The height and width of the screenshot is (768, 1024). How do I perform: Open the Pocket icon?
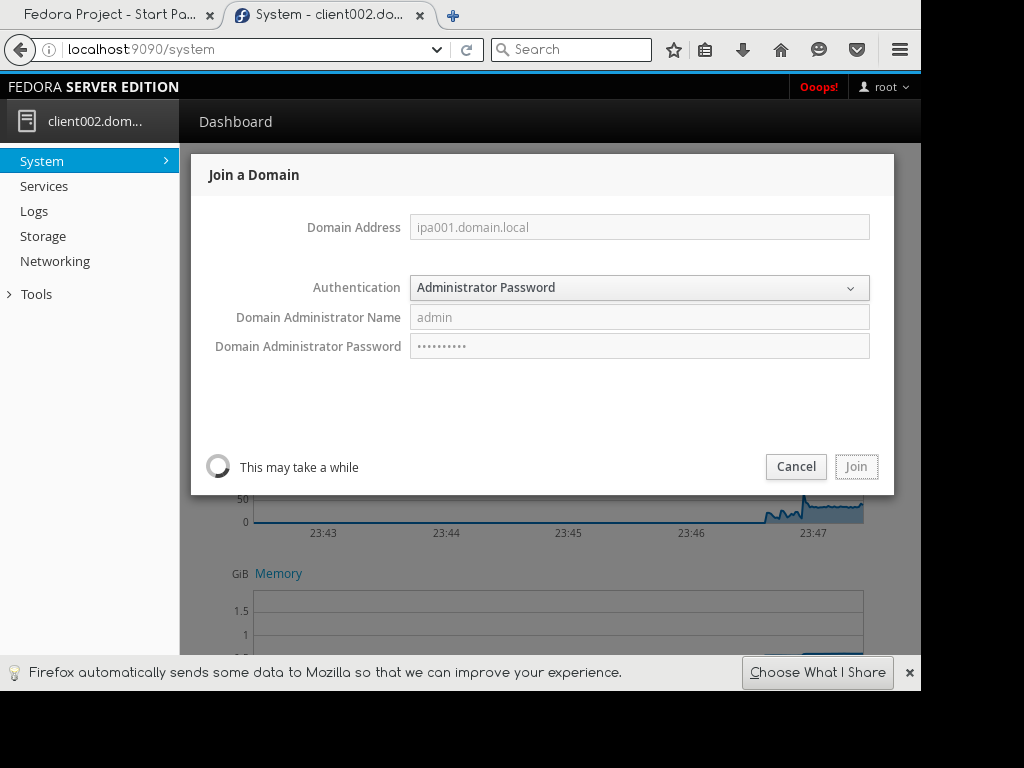pyautogui.click(x=857, y=50)
